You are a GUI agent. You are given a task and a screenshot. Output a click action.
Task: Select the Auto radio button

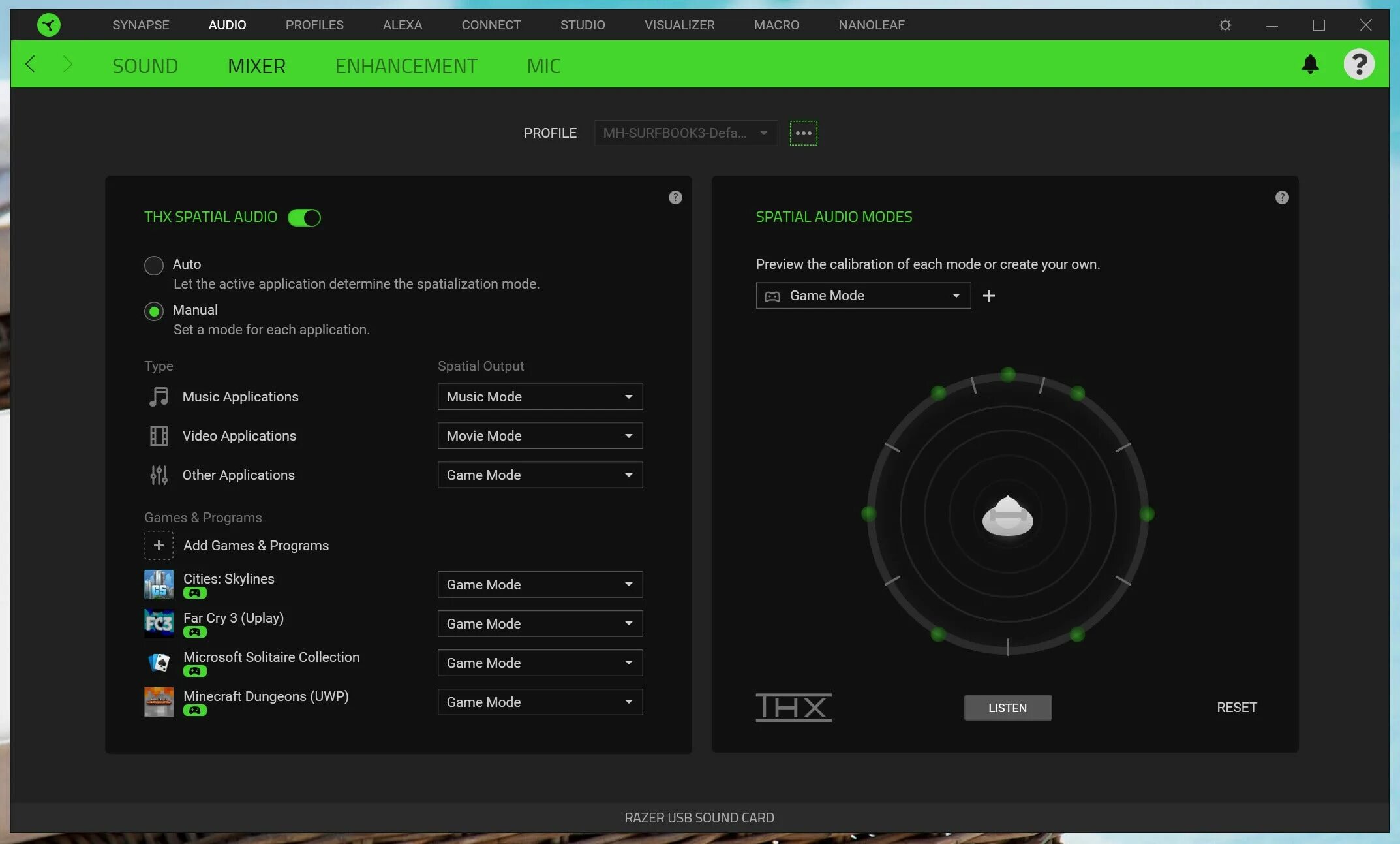click(x=154, y=265)
